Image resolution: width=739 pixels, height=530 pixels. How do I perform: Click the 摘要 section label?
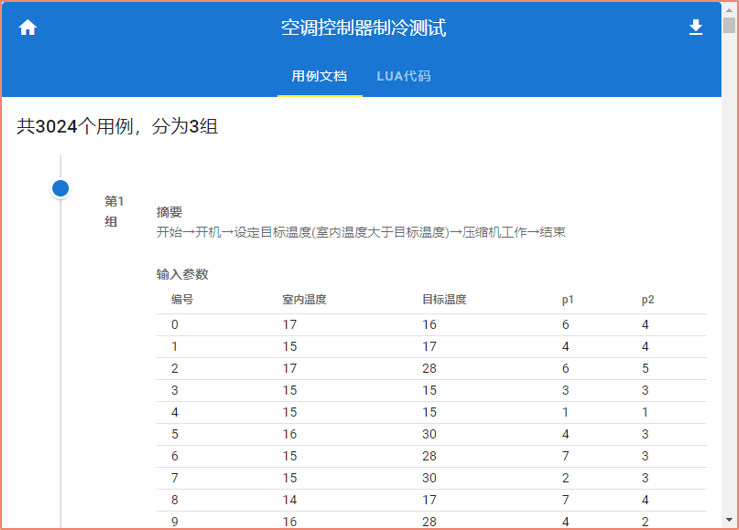[169, 212]
